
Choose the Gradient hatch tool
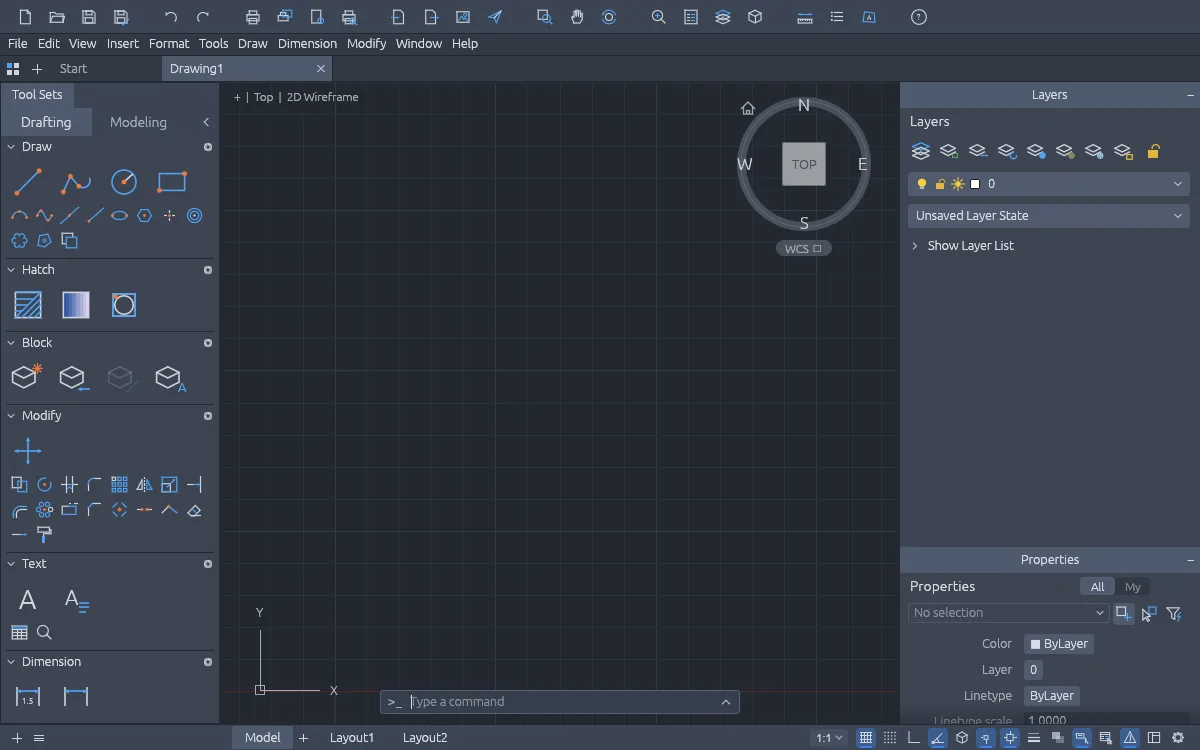point(76,305)
